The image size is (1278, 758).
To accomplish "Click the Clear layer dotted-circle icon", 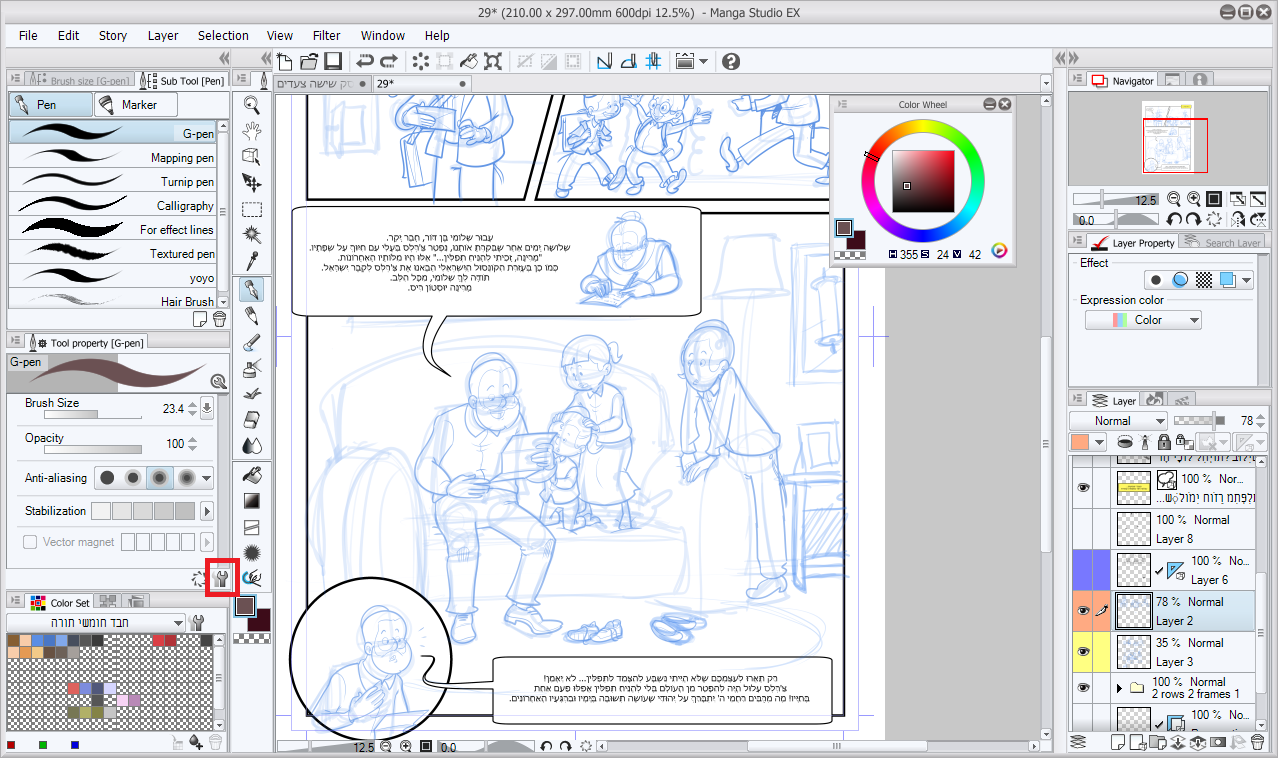I will [x=422, y=61].
